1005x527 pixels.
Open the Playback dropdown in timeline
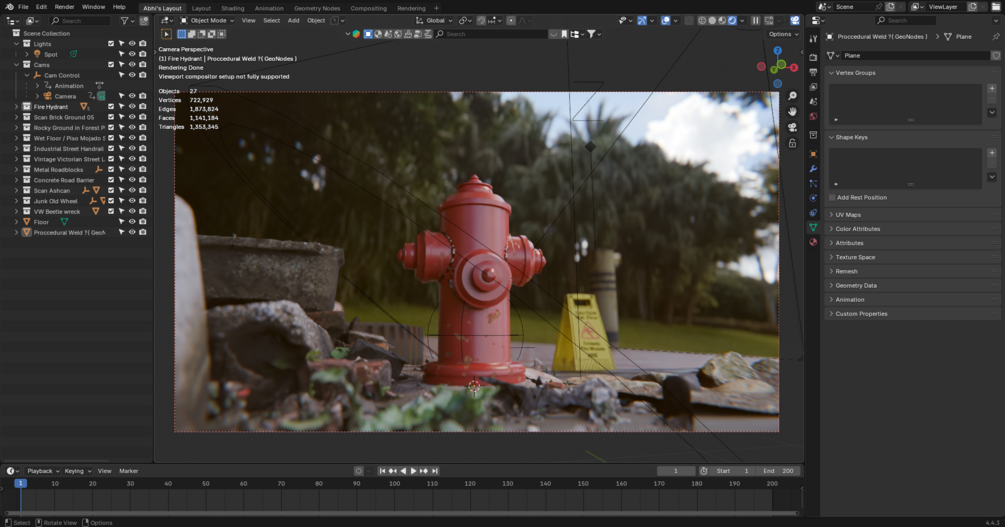pos(43,471)
